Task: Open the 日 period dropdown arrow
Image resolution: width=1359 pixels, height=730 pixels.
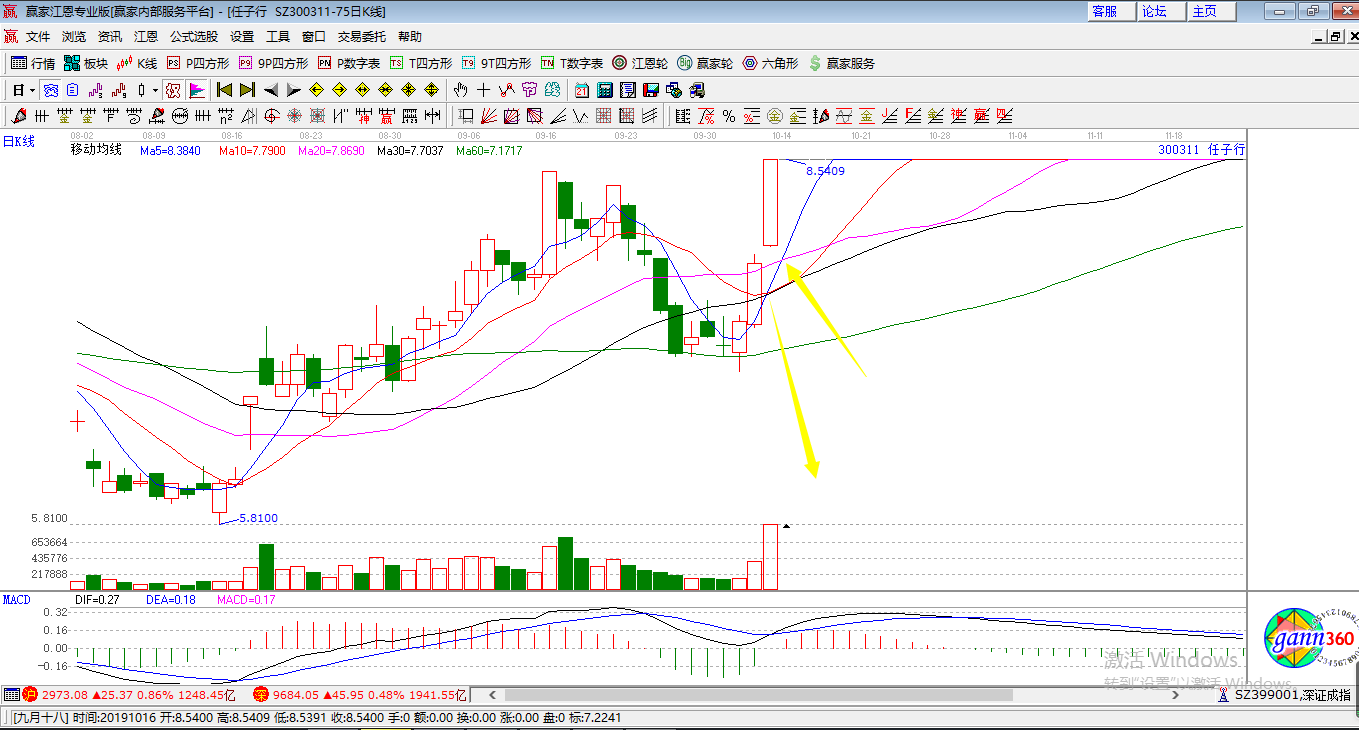Action: point(32,90)
